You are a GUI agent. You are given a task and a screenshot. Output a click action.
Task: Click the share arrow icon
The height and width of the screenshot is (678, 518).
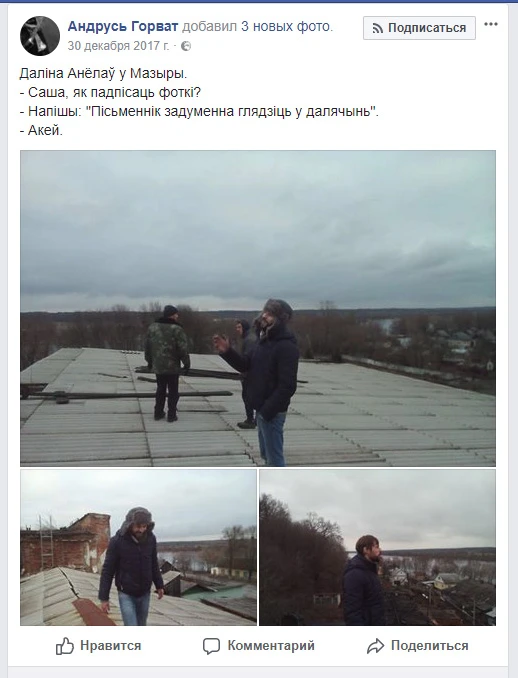[375, 646]
